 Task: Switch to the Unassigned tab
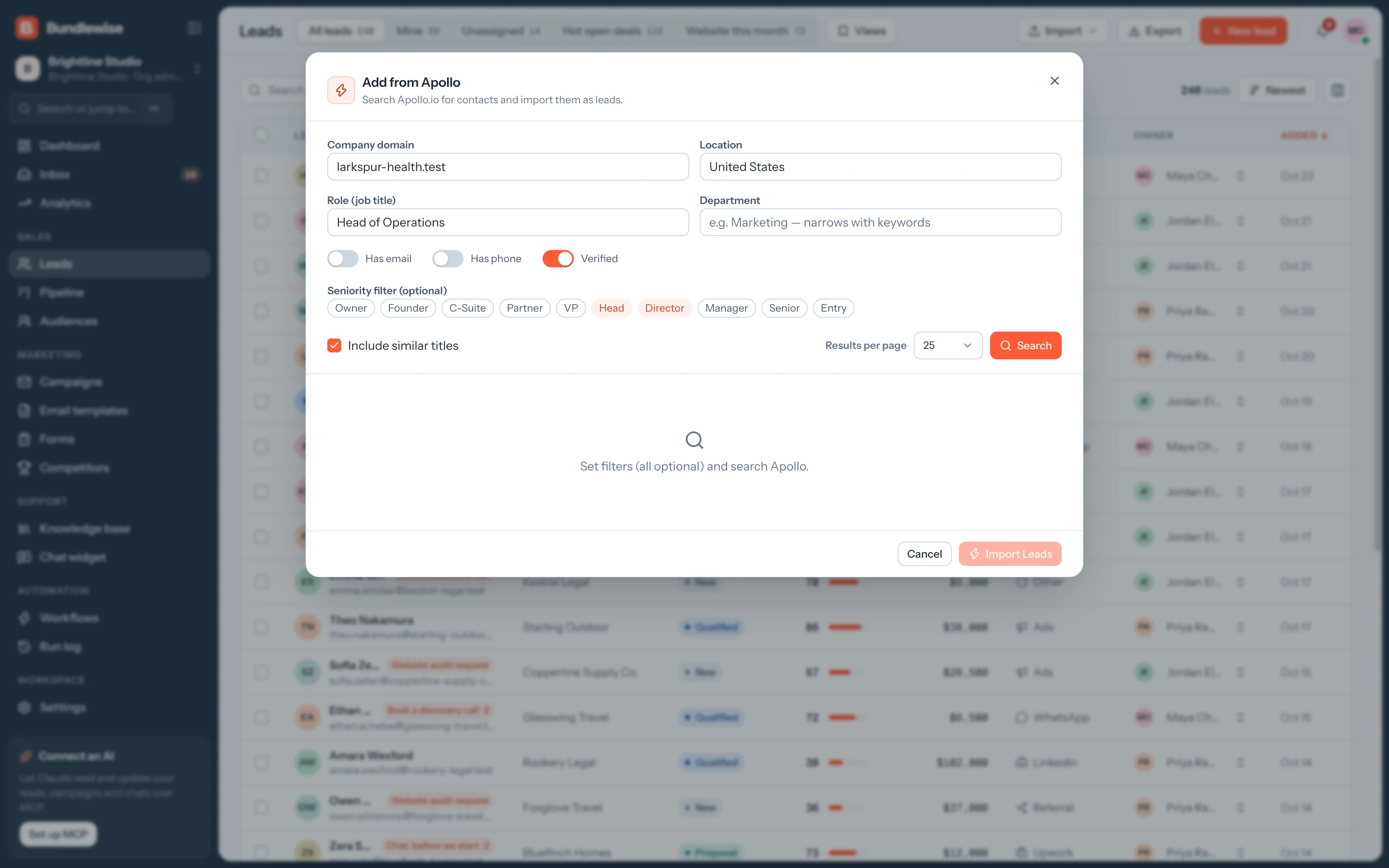pyautogui.click(x=501, y=31)
